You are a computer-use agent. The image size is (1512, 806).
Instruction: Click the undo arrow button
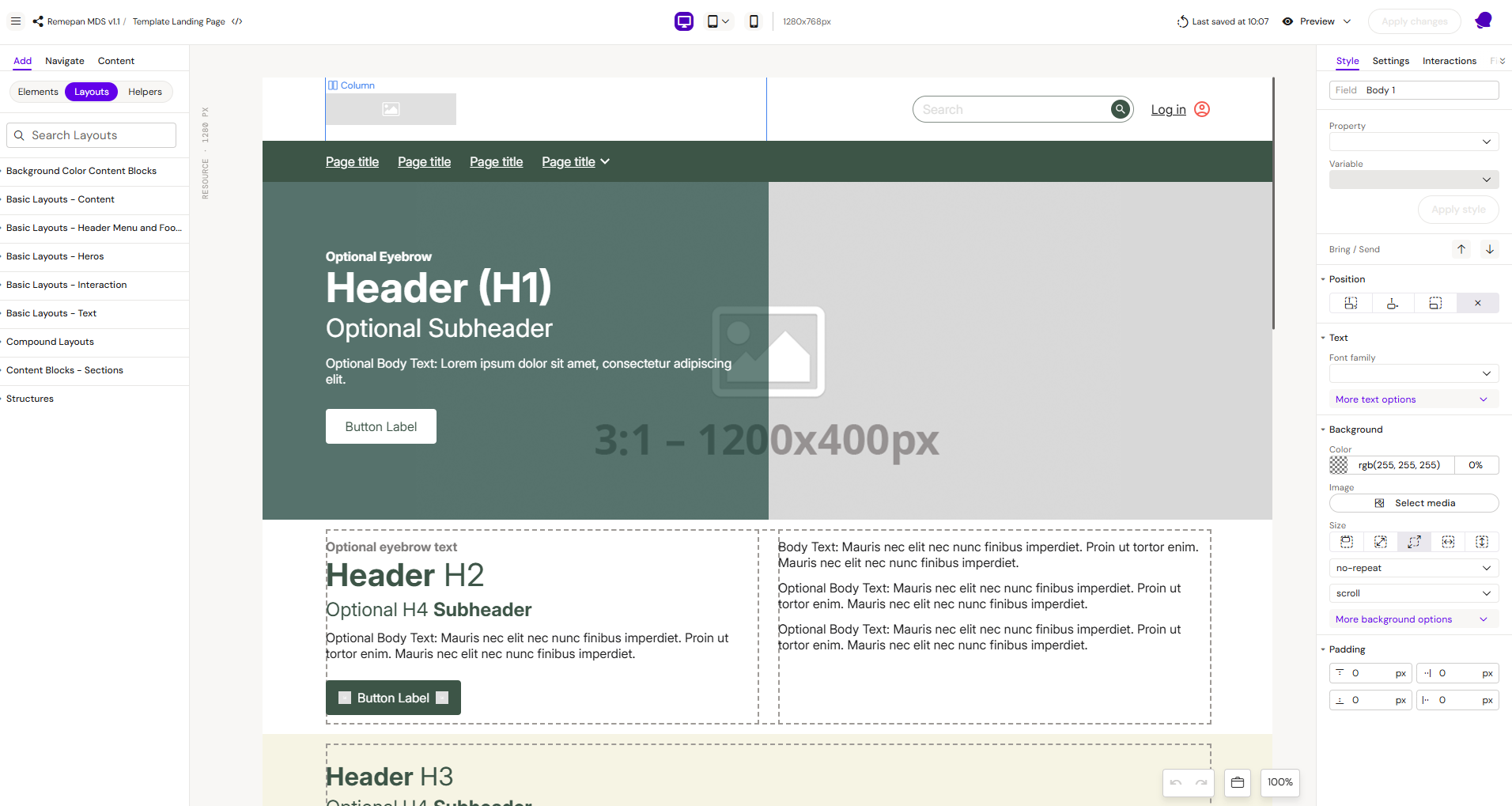point(1176,782)
